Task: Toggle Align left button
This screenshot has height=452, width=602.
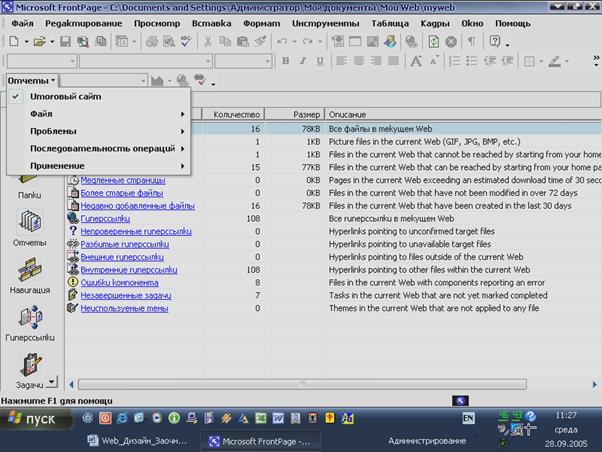Action: [x=341, y=61]
